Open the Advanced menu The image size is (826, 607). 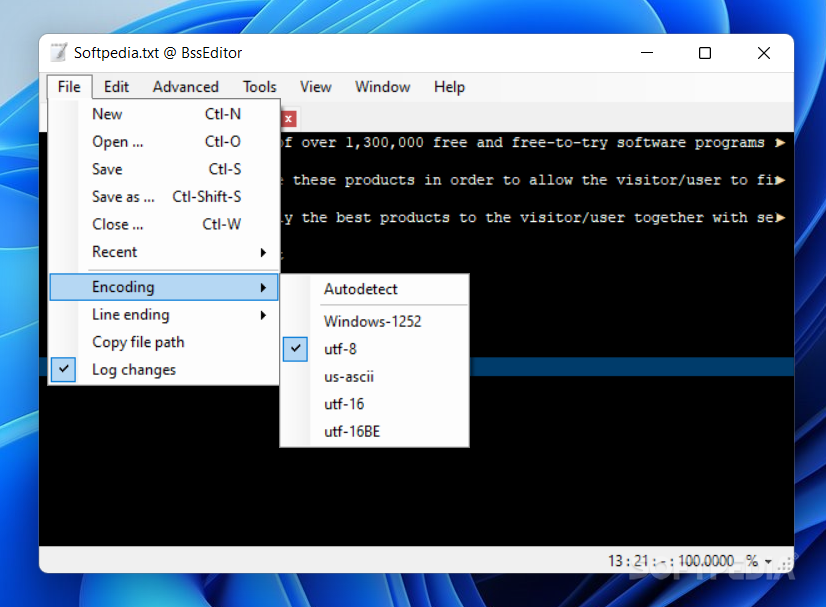pyautogui.click(x=186, y=87)
